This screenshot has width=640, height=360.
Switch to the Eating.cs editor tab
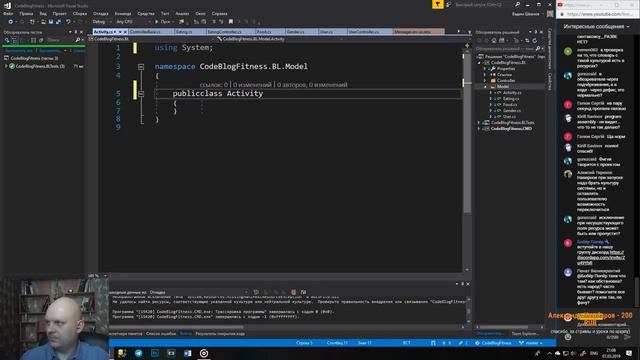(x=190, y=31)
